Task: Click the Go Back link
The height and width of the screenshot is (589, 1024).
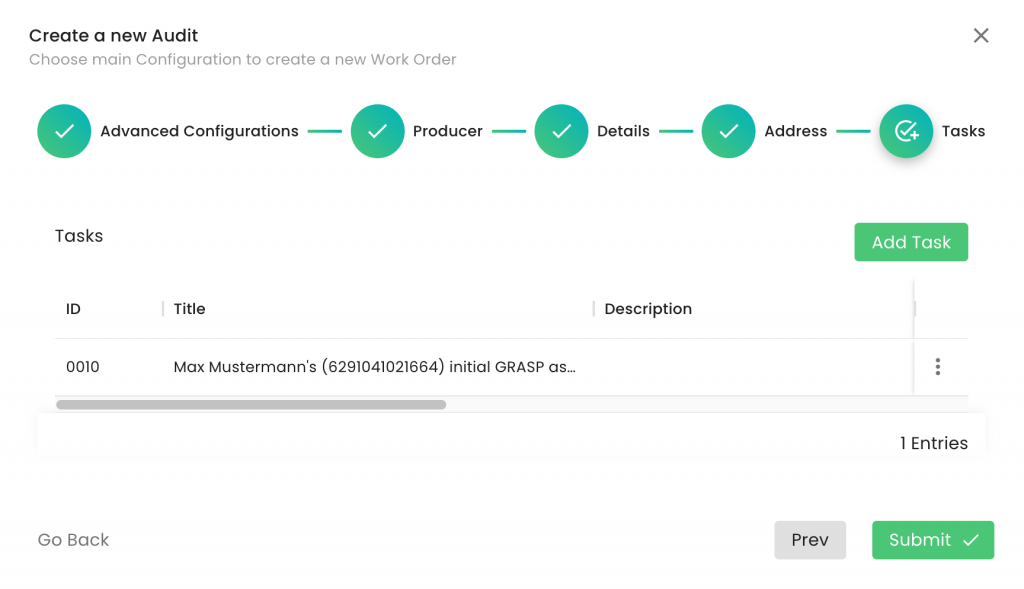Action: (73, 540)
